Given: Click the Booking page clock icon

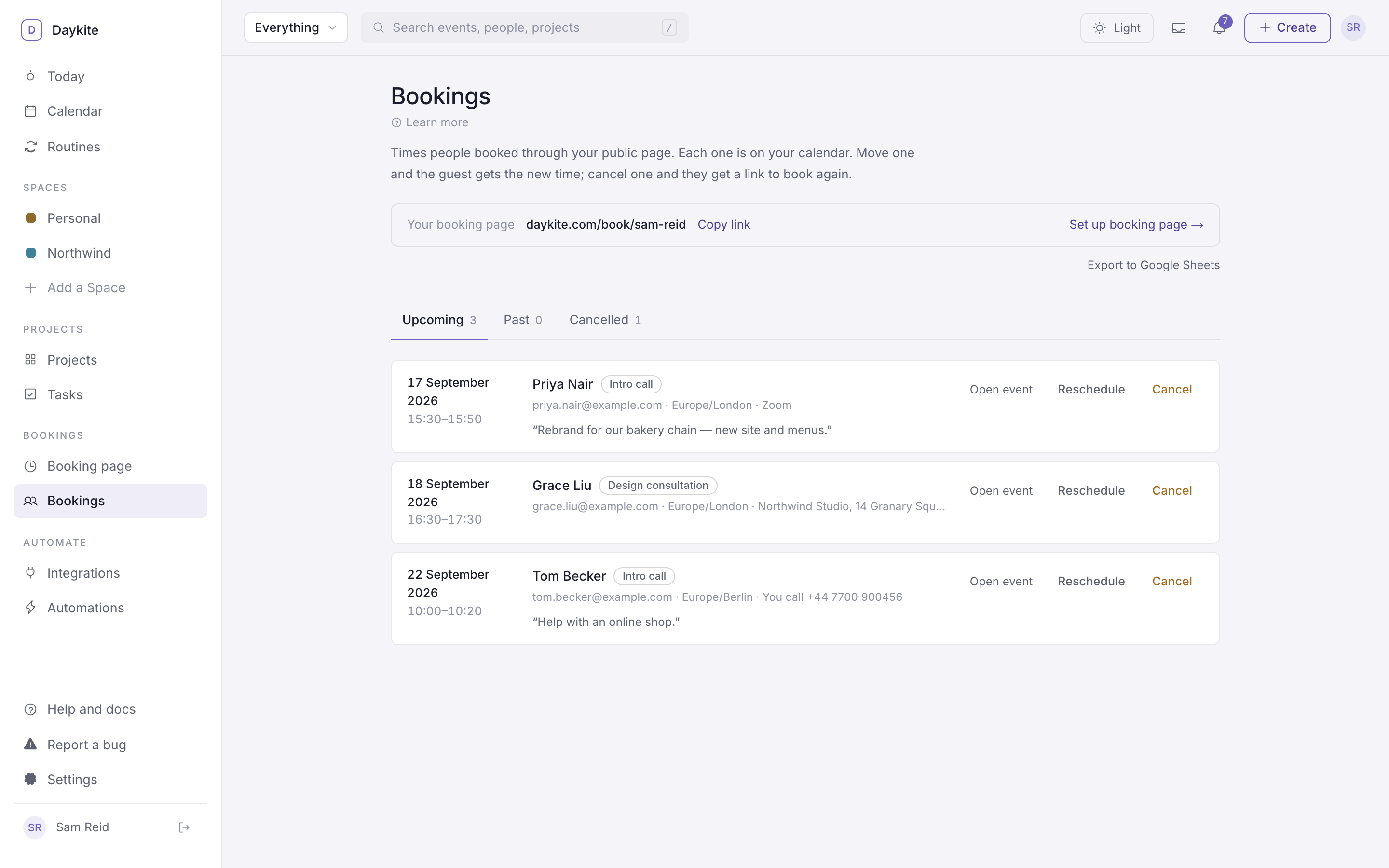Looking at the screenshot, I should point(30,466).
